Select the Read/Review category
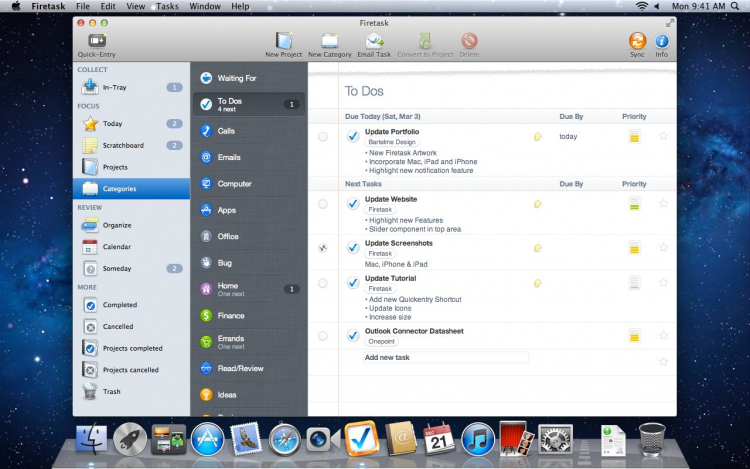Screen dimensions: 750x469 (x=249, y=369)
